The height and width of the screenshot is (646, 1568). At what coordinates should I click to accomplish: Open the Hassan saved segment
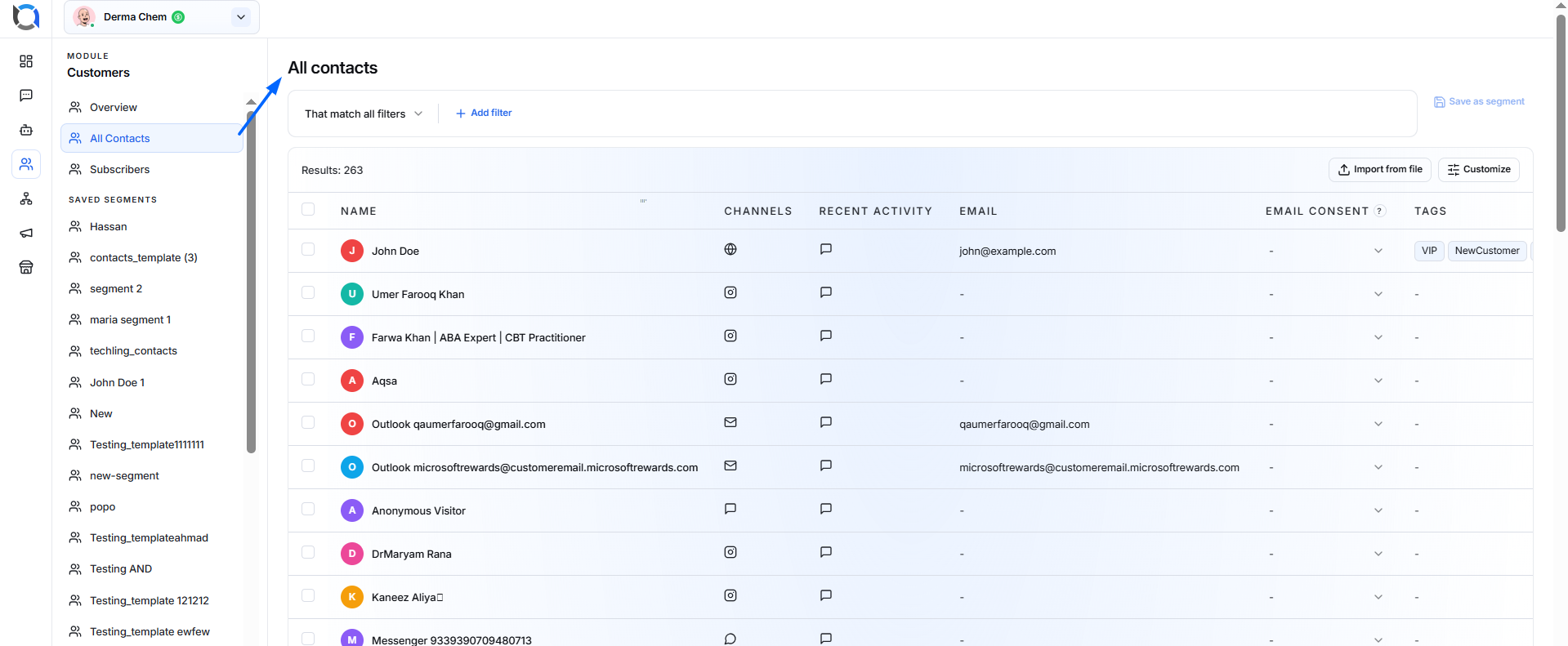coord(152,226)
